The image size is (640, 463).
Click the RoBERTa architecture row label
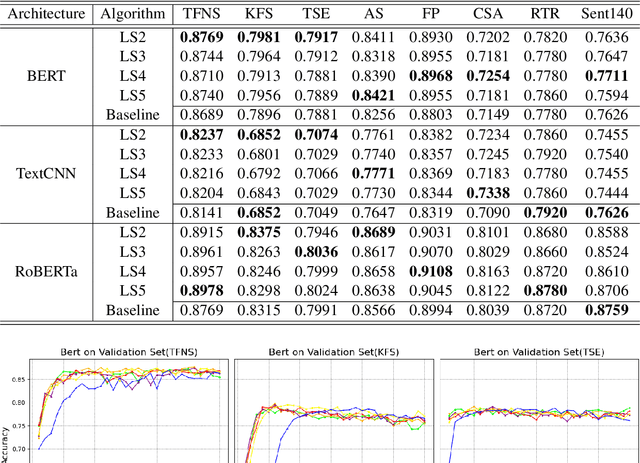tap(45, 272)
